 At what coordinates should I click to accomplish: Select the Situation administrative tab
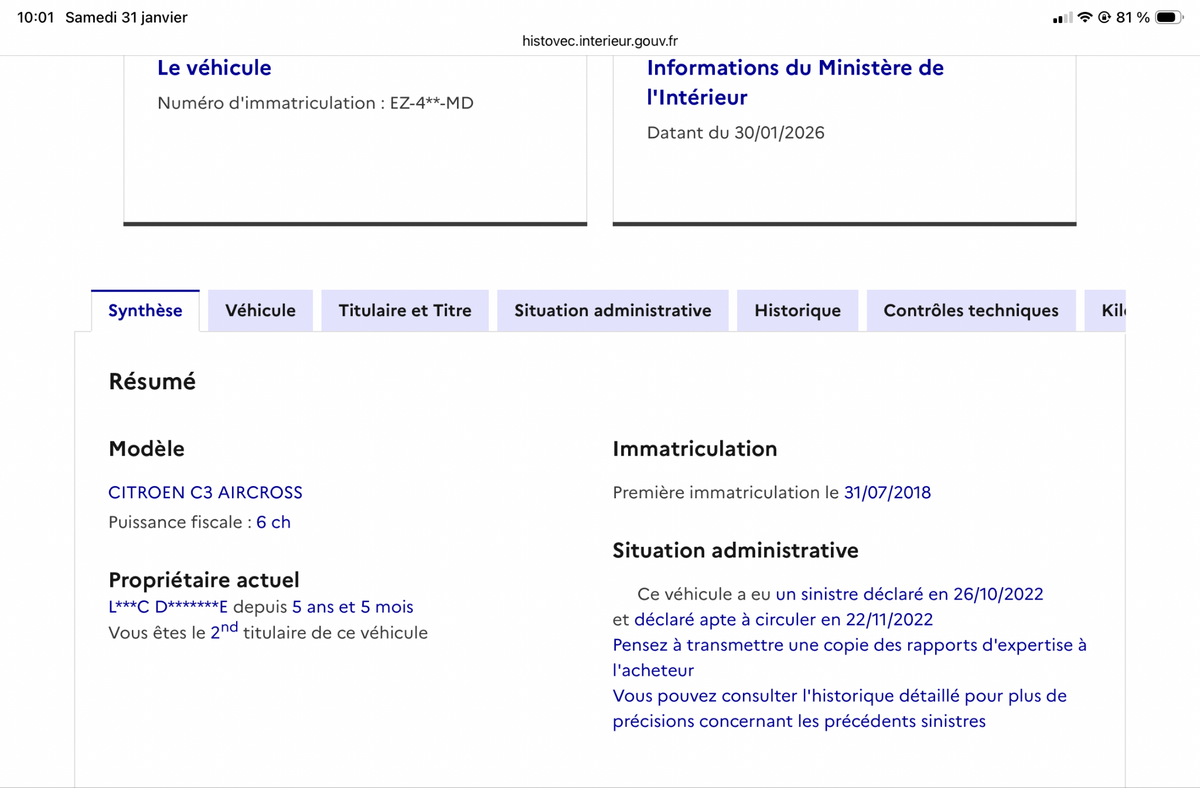coord(612,310)
